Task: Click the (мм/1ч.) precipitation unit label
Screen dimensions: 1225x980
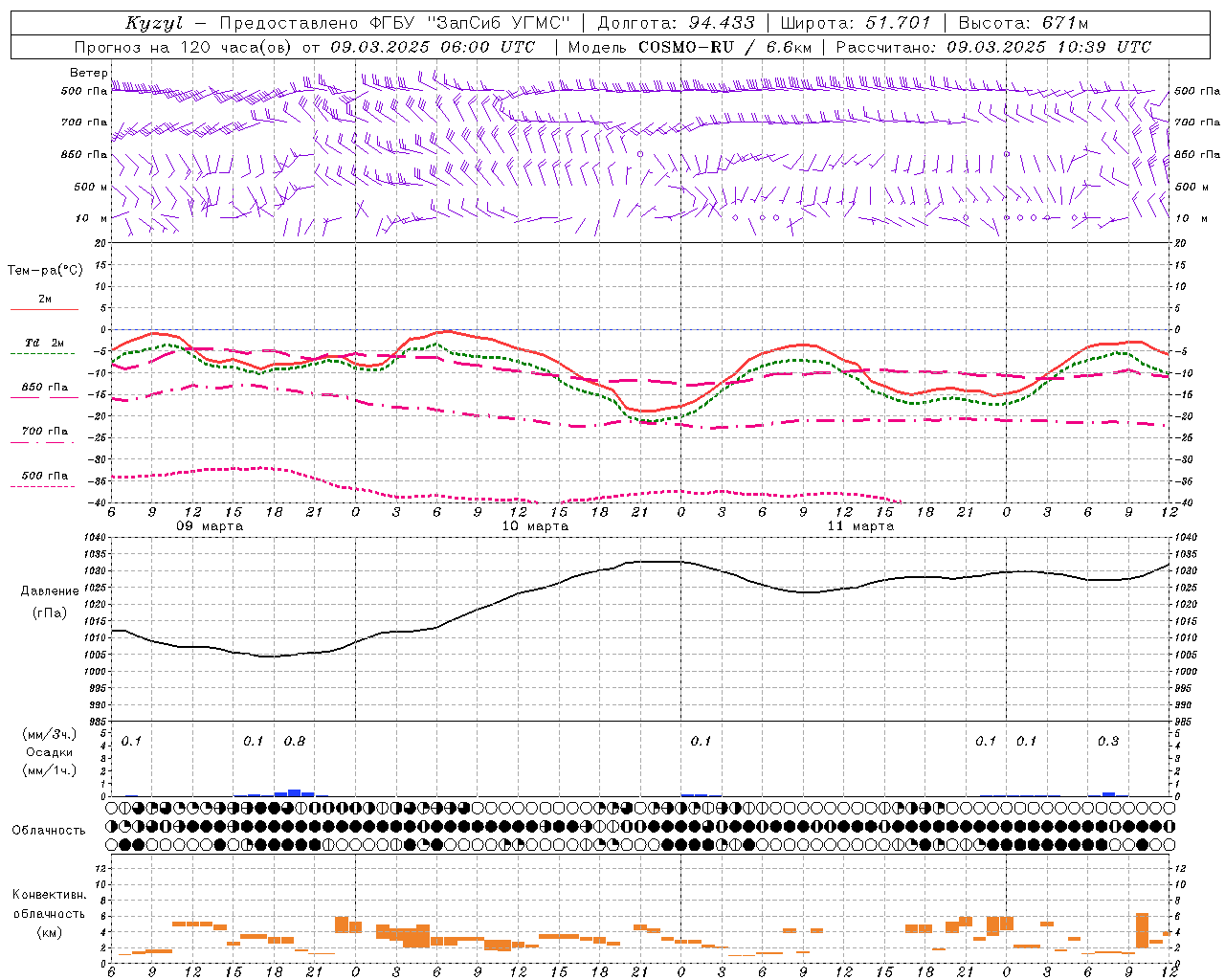Action: (x=50, y=770)
